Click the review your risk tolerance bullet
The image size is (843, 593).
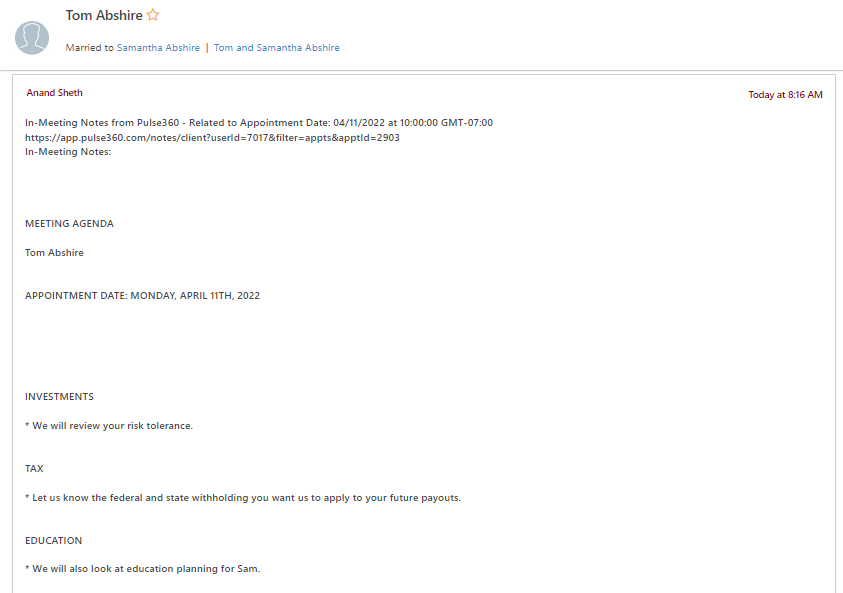[109, 426]
